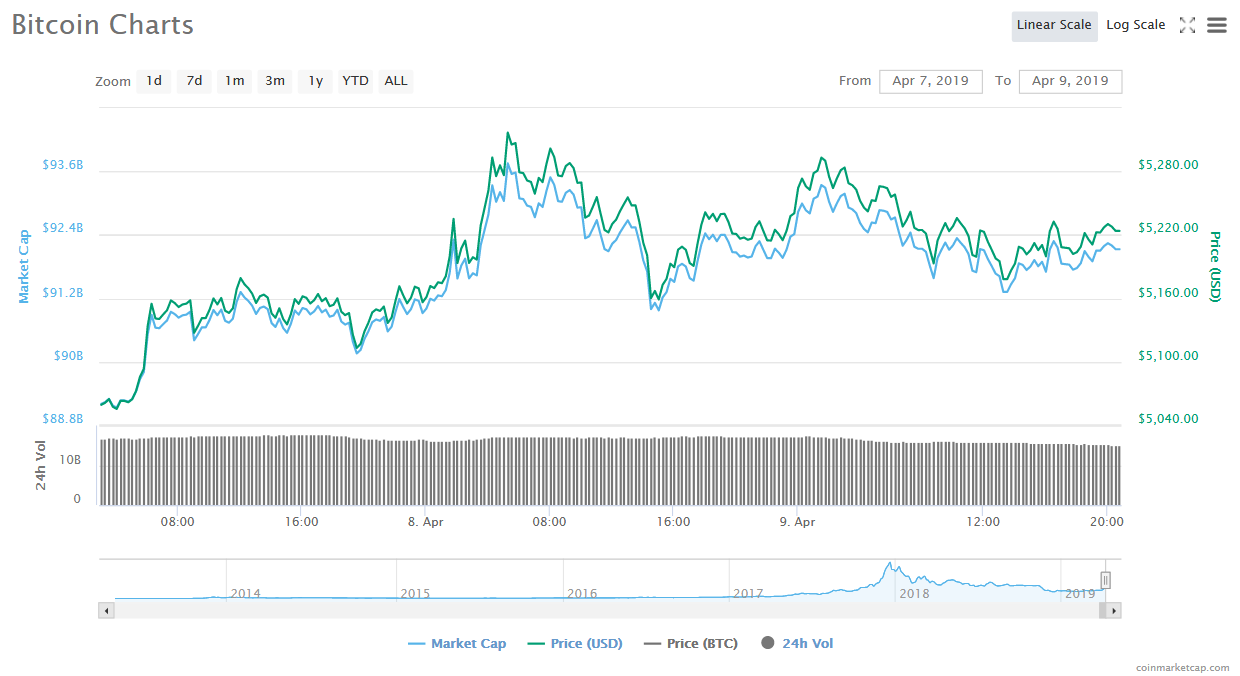
Task: Toggle Price (USD) series in legend
Action: pyautogui.click(x=574, y=643)
